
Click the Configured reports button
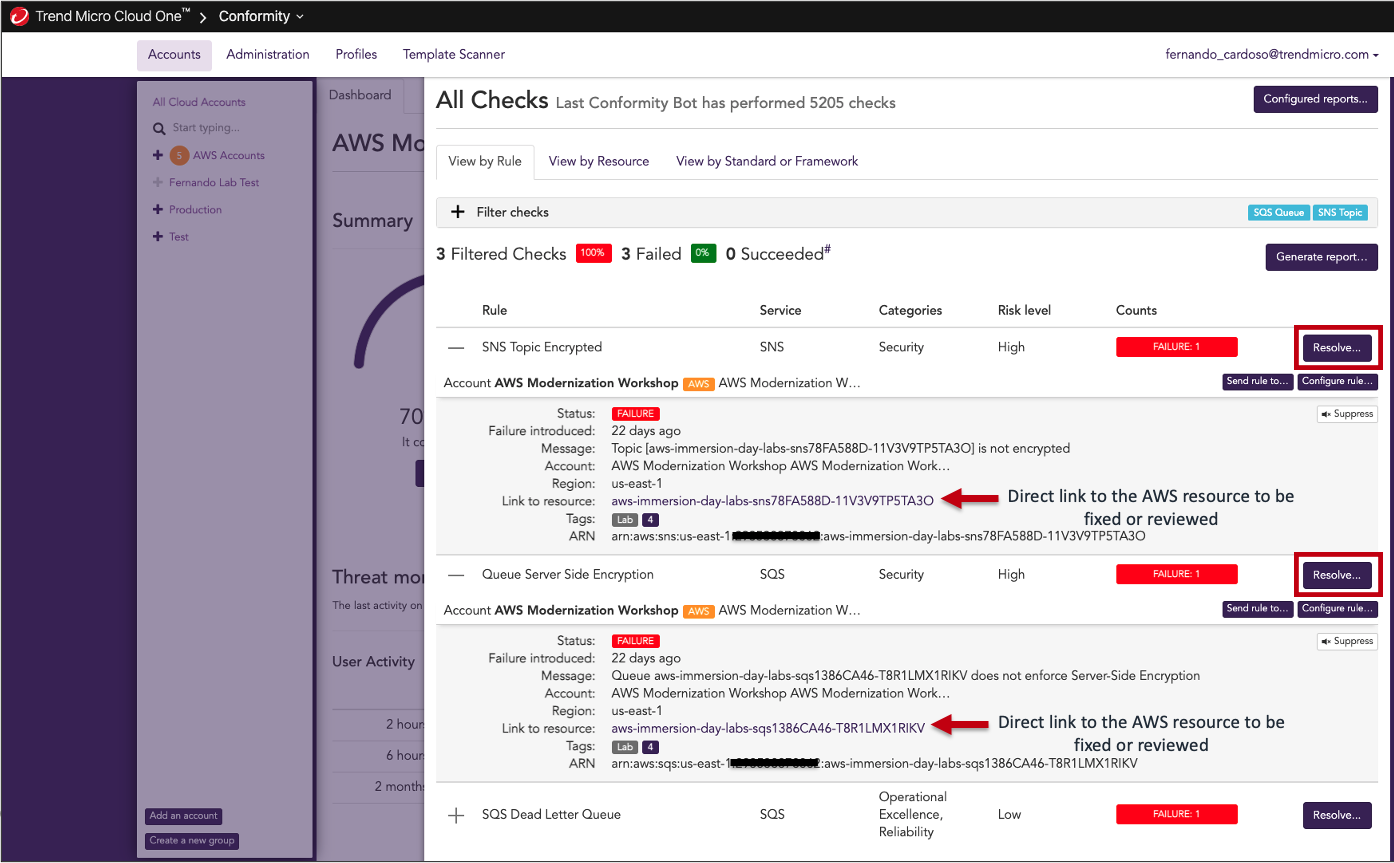(x=1315, y=99)
